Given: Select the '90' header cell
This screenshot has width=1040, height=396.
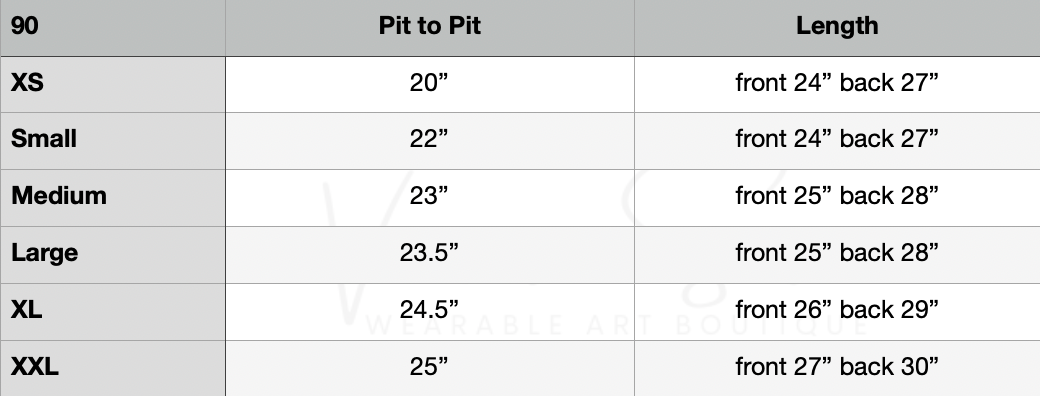Looking at the screenshot, I should (x=113, y=28).
